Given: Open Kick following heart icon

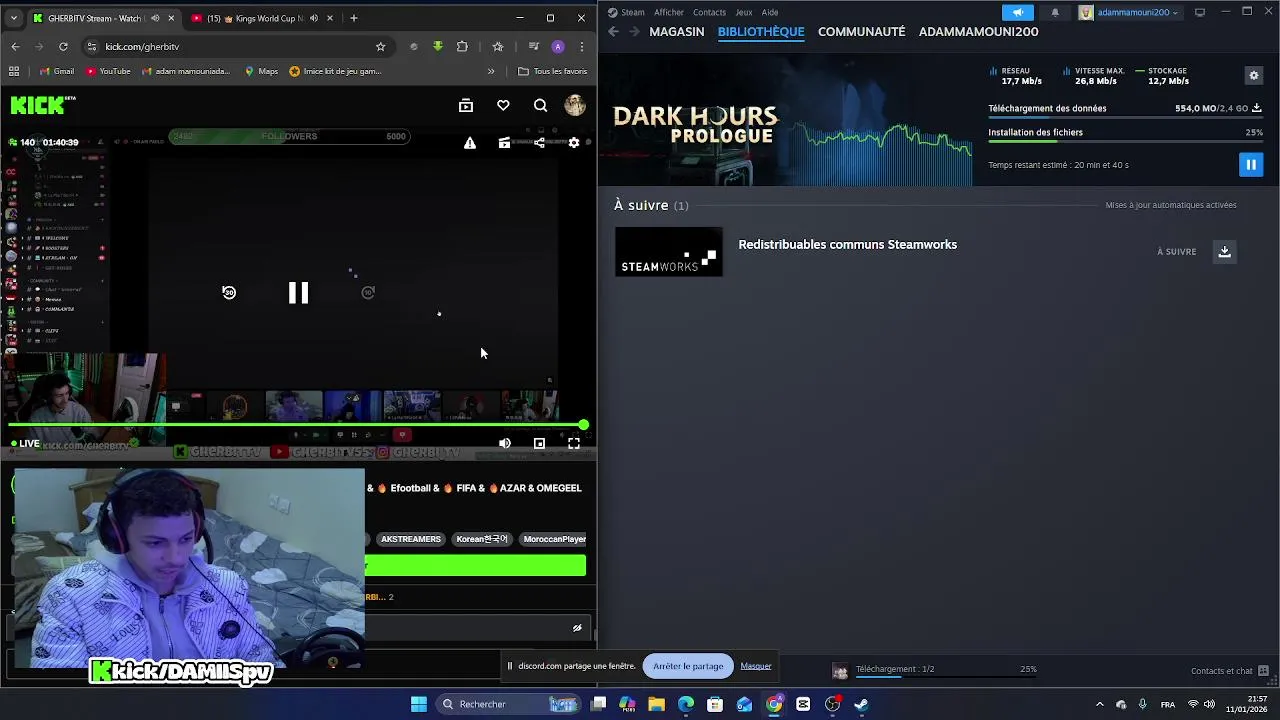Looking at the screenshot, I should [503, 105].
